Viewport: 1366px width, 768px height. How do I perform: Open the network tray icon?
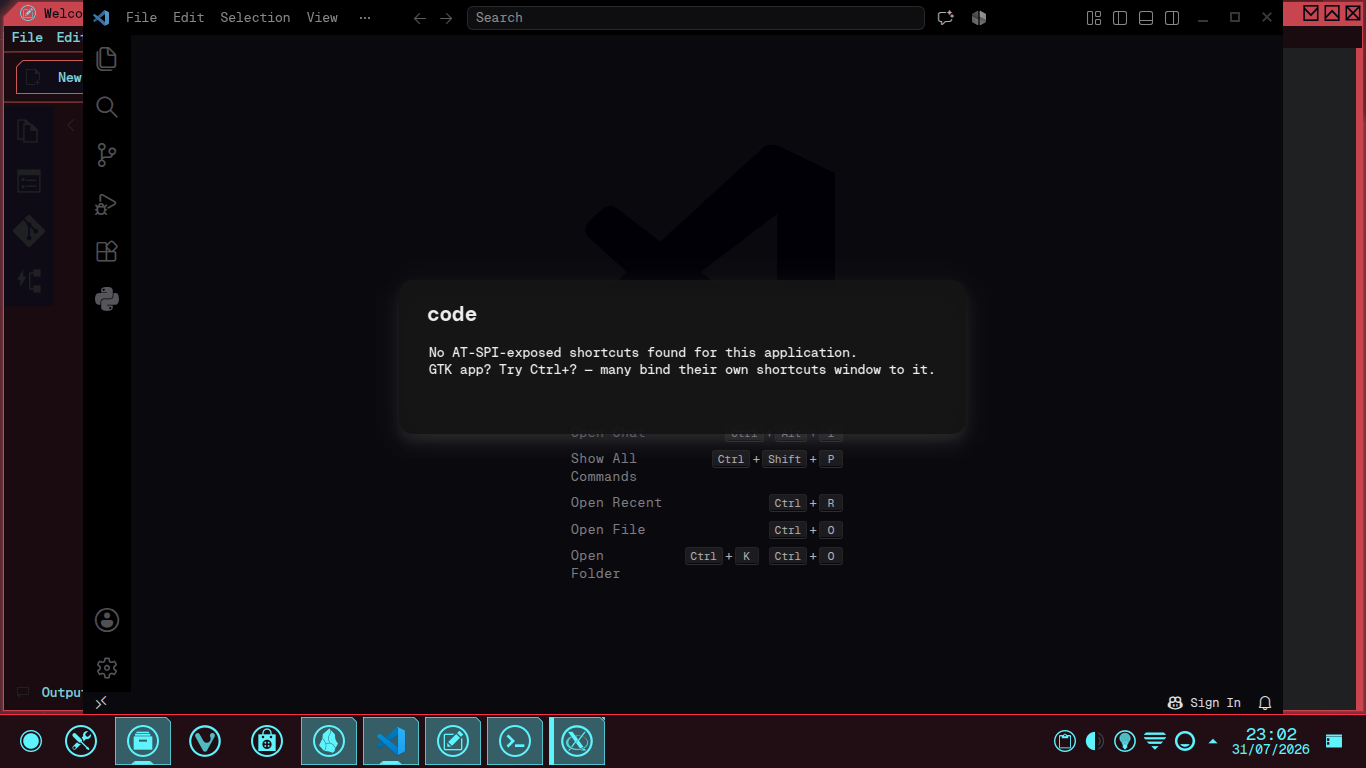[x=1155, y=741]
